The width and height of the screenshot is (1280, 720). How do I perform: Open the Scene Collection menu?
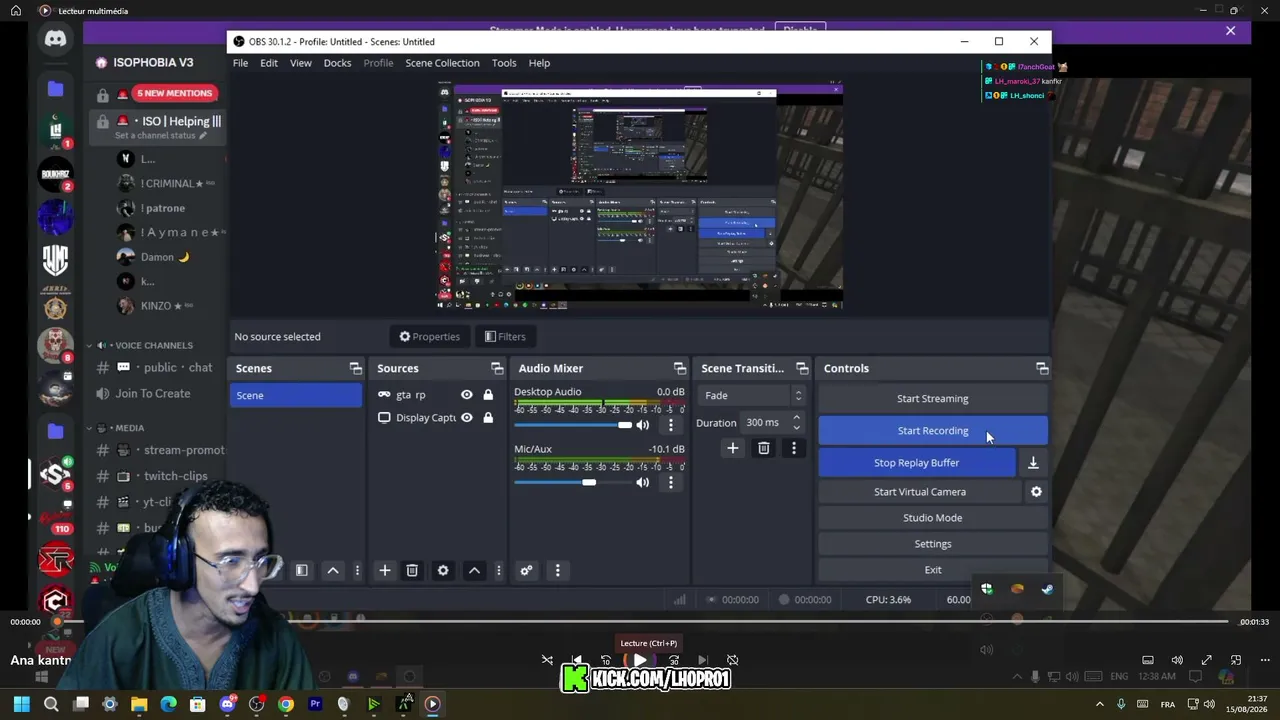442,63
